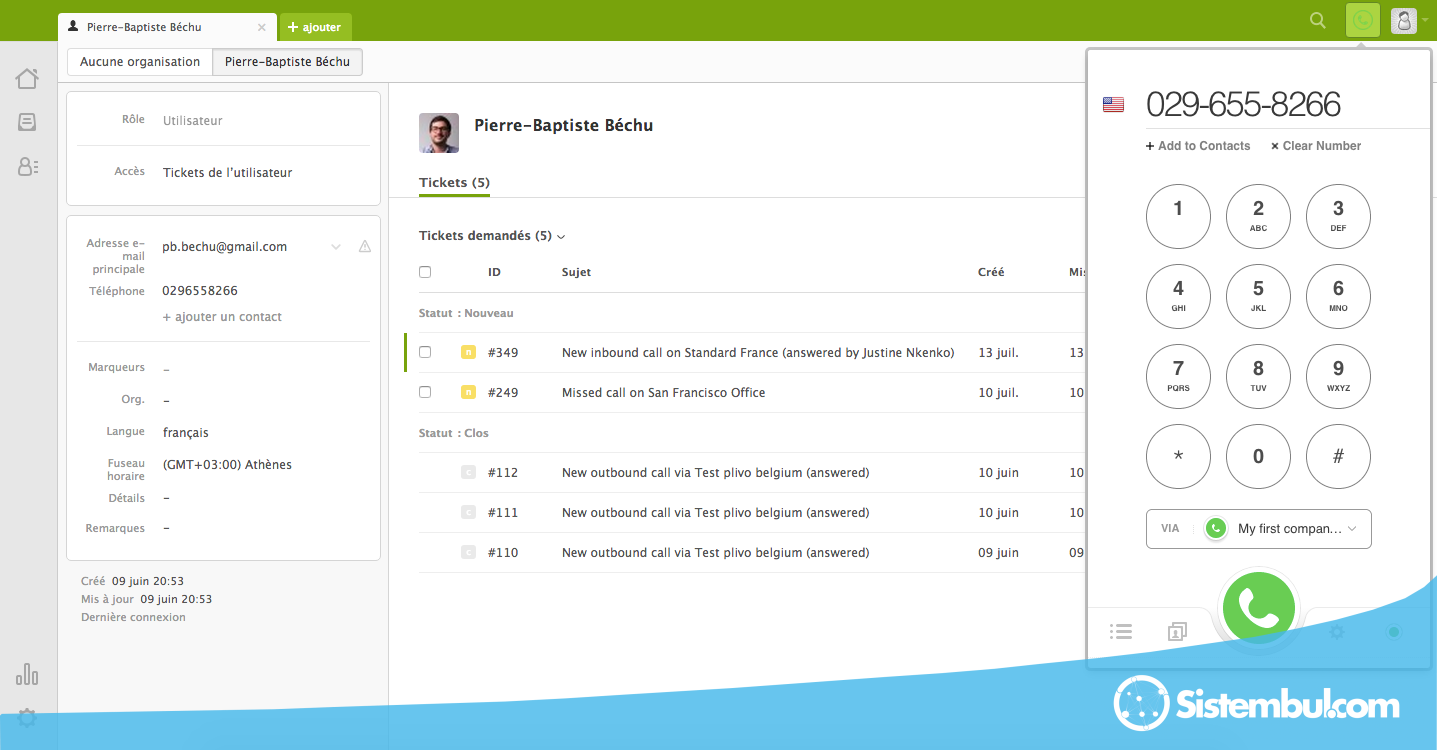The image size is (1437, 750).
Task: Click the search magnifier icon
Action: point(1318,21)
